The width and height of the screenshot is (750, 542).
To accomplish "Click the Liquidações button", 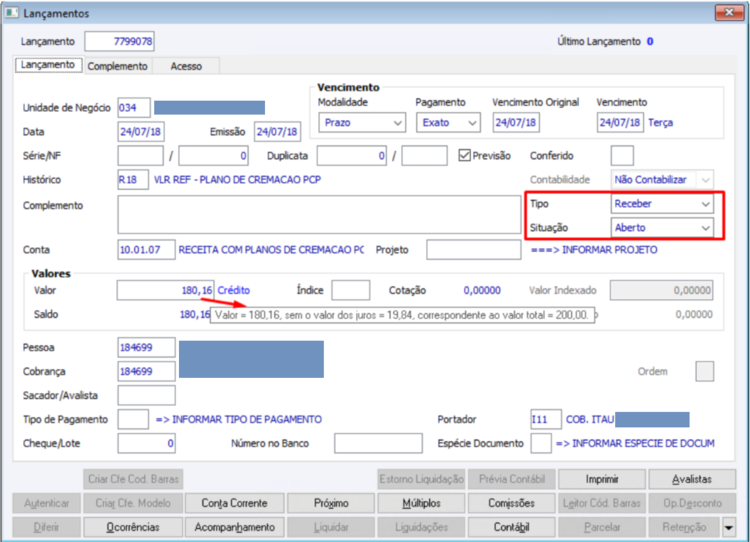I will click(421, 527).
